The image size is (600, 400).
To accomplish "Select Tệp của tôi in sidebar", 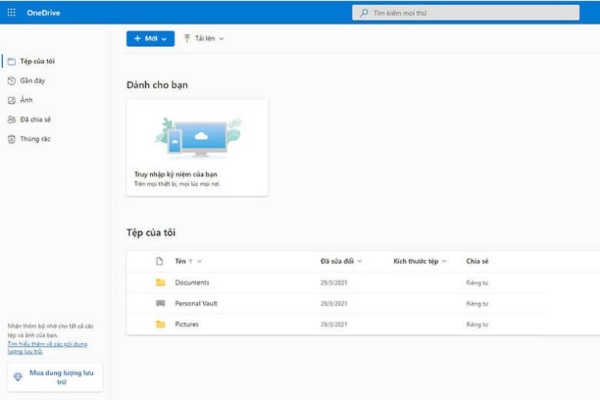I will 37,60.
